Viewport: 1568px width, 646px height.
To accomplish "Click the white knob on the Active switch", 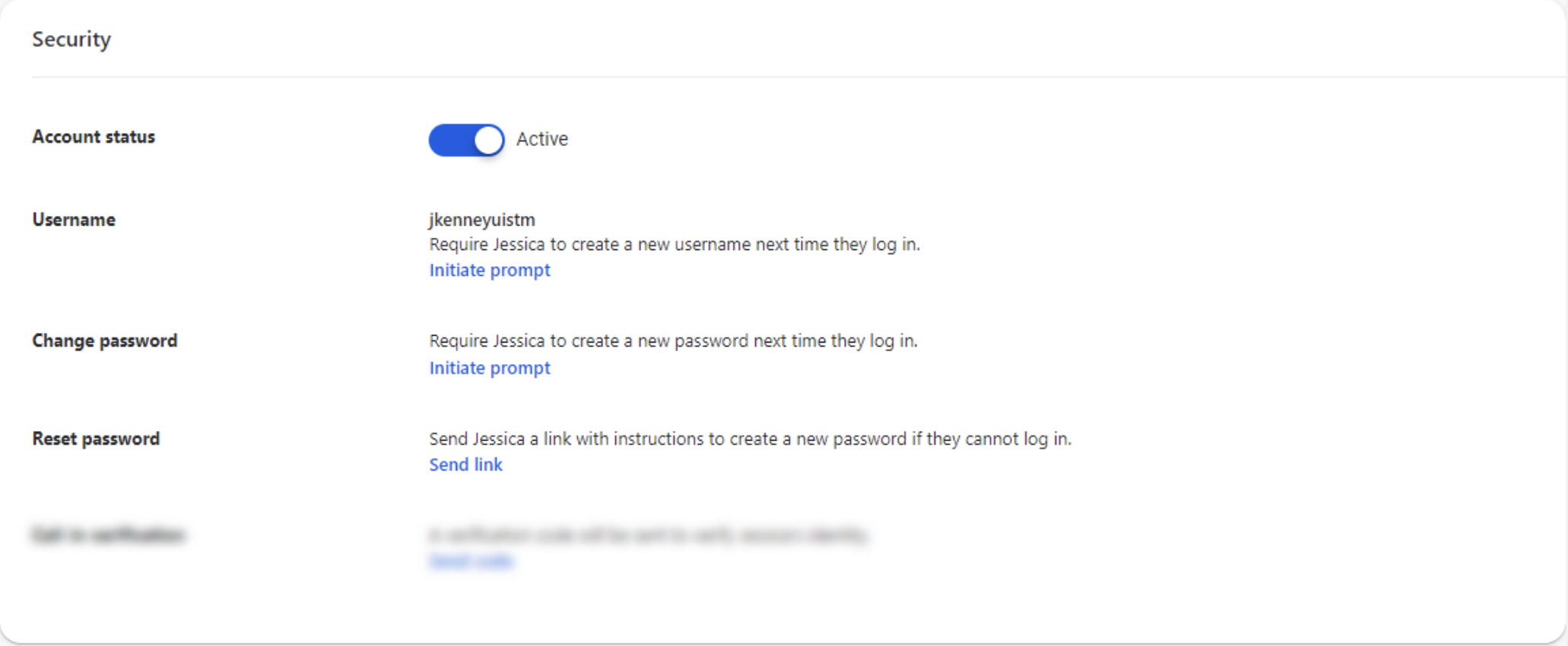I will (x=488, y=140).
